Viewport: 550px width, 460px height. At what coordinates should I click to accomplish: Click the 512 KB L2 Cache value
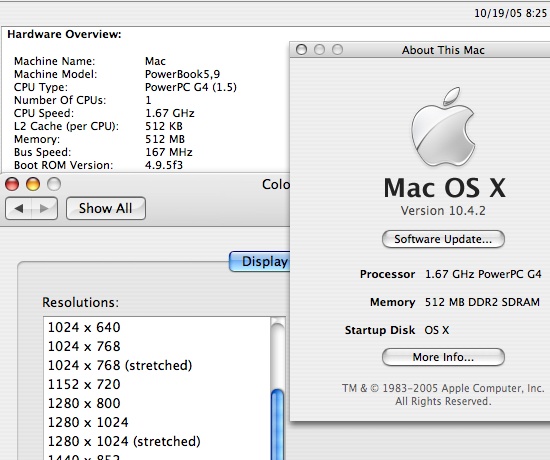pos(164,126)
